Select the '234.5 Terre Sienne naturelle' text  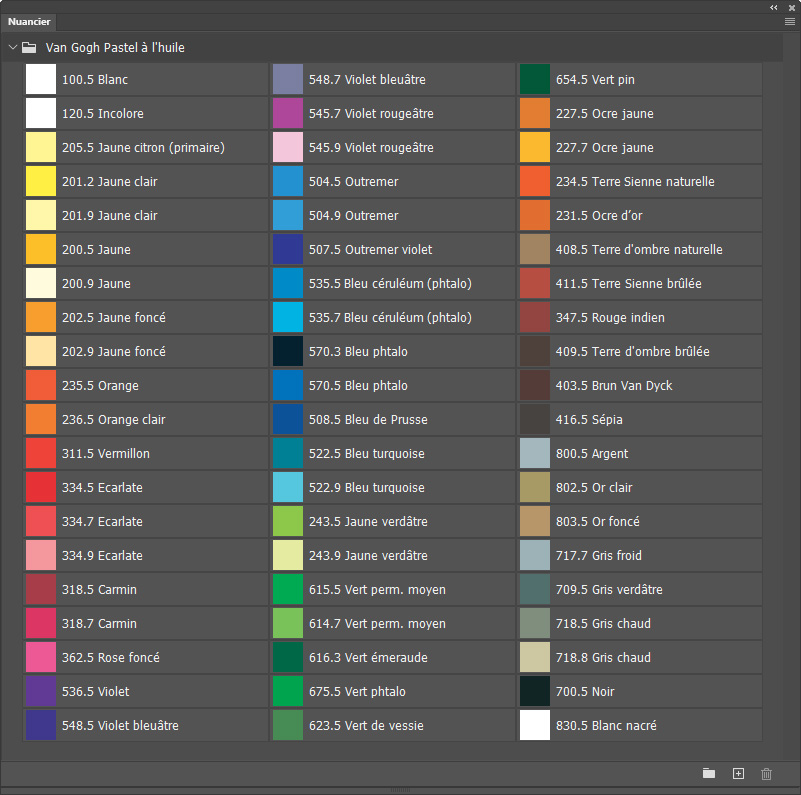635,181
